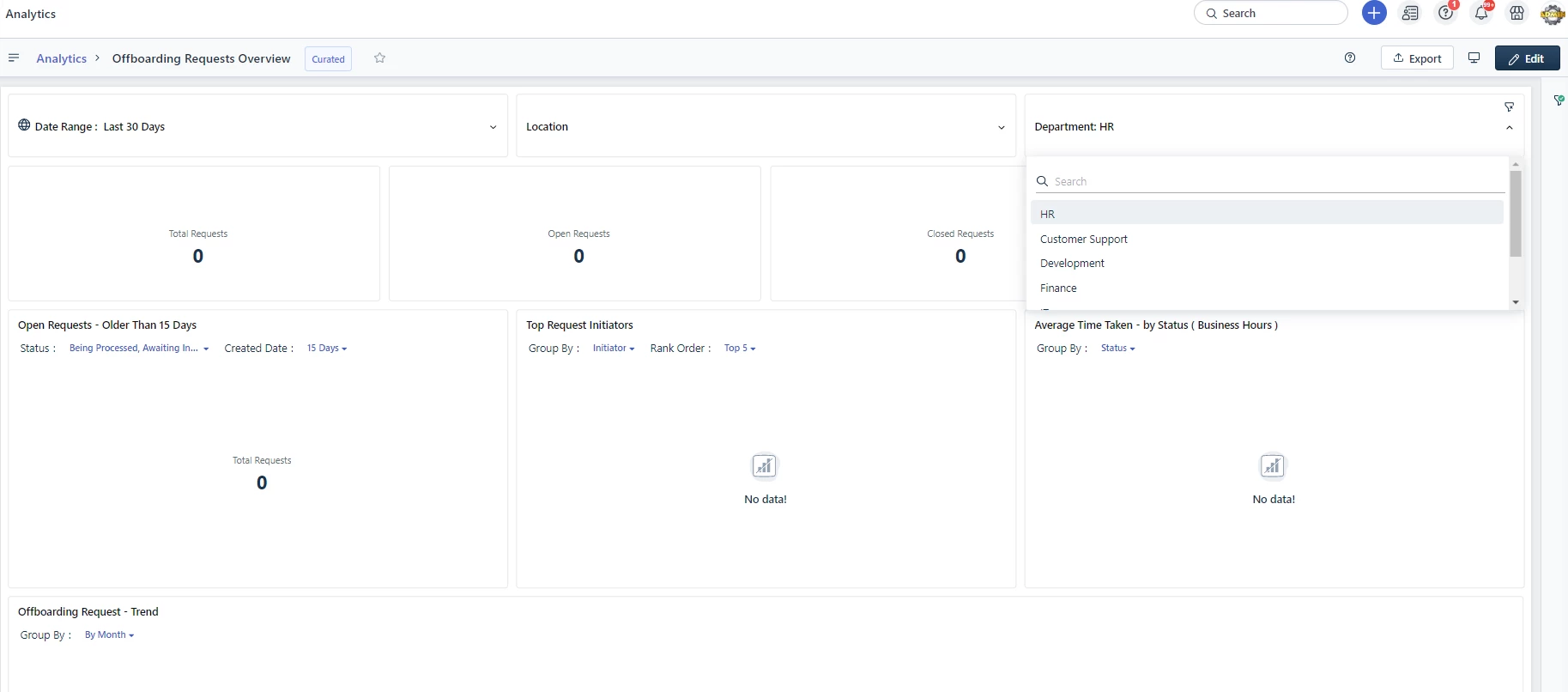This screenshot has height=692, width=1568.
Task: Open the news feed icon in header
Action: tap(1410, 13)
